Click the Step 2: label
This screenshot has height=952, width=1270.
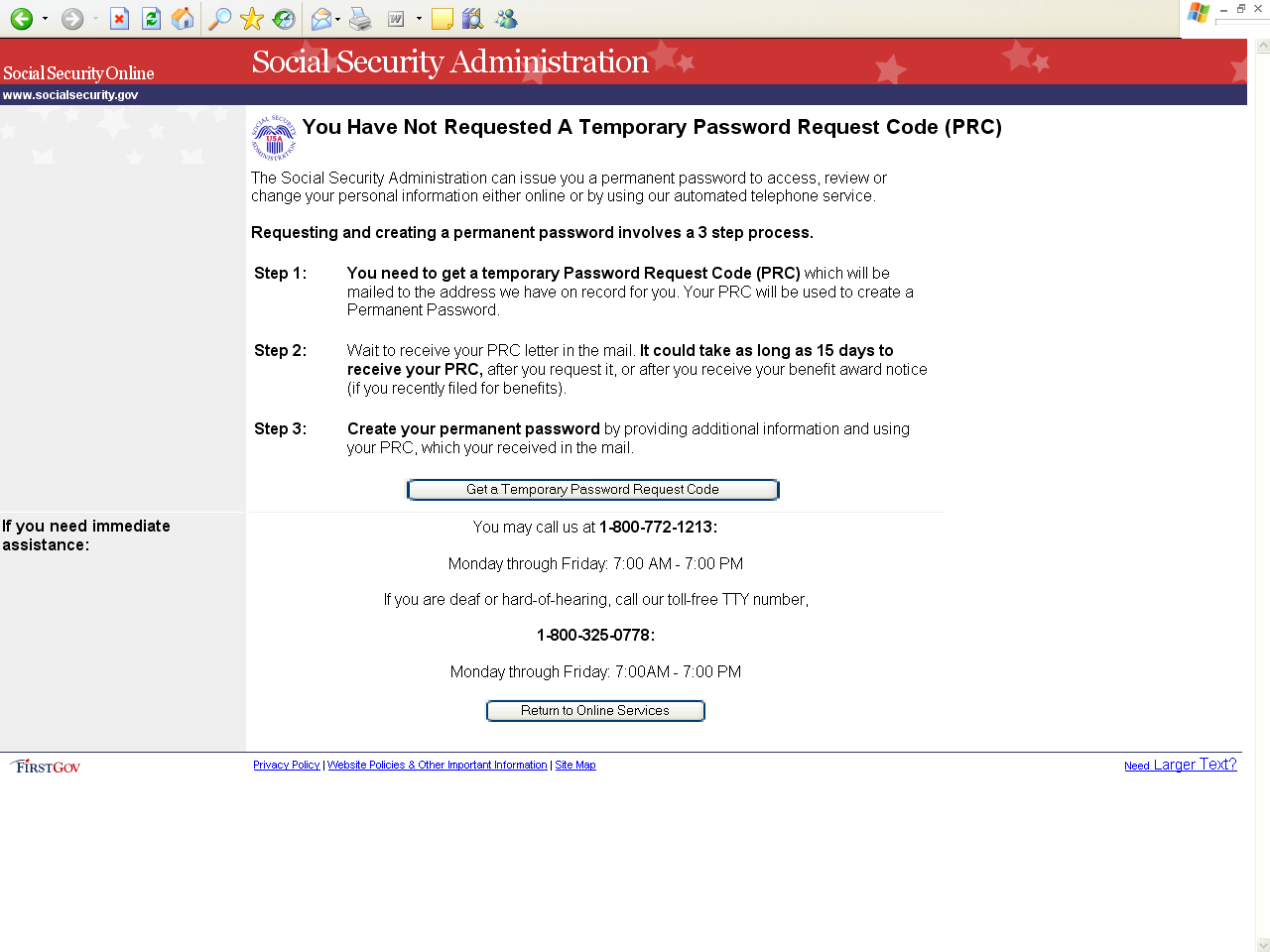click(281, 351)
